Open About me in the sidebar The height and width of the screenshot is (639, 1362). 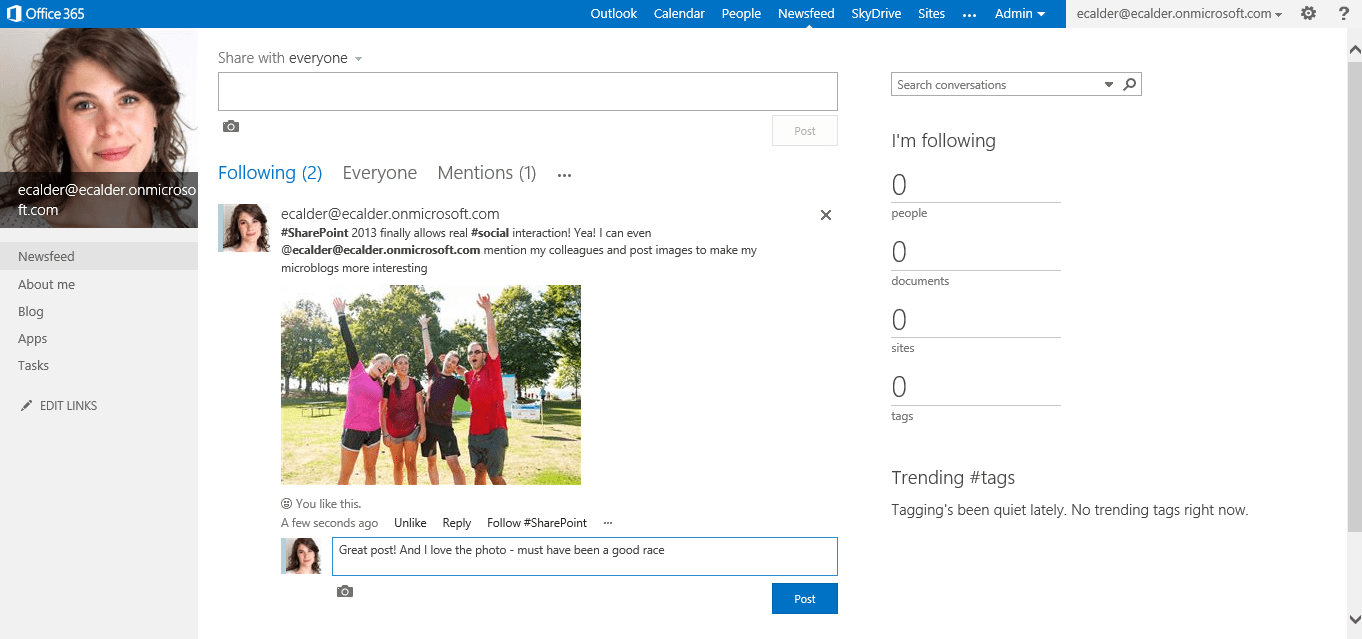coord(46,285)
